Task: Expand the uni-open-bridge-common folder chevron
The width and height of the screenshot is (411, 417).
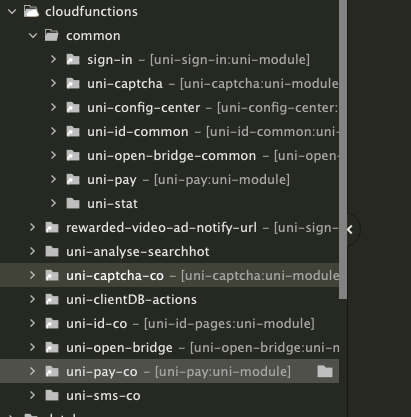Action: 53,155
